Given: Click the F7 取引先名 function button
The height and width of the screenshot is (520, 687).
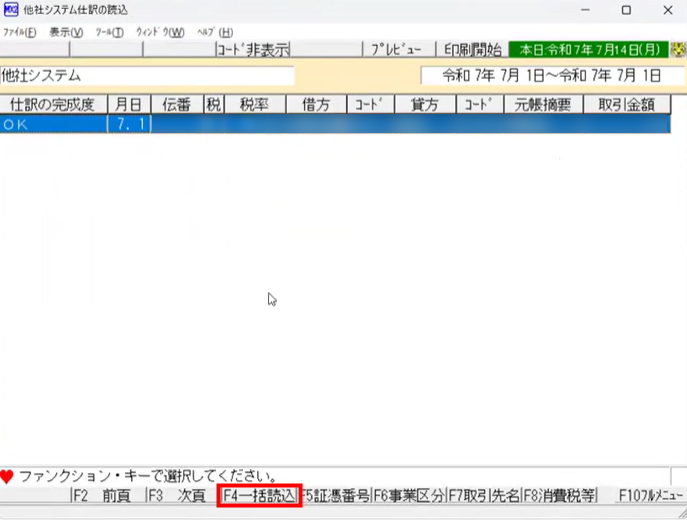Looking at the screenshot, I should point(483,495).
